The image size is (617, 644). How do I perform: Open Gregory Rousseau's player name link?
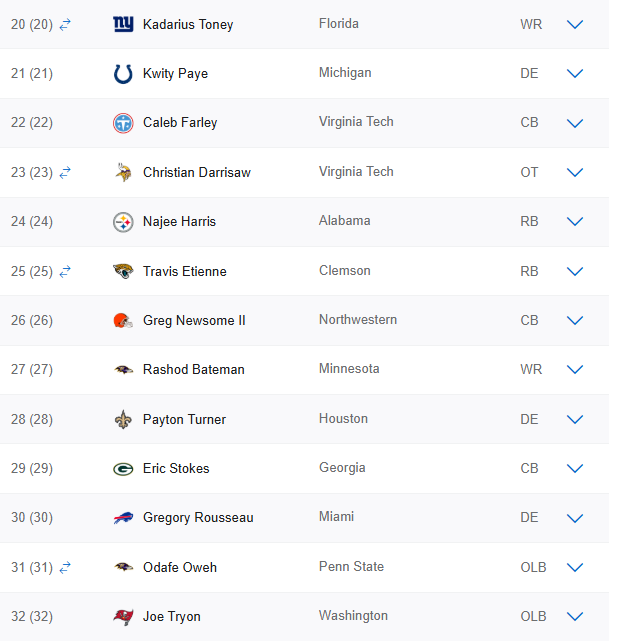tap(198, 518)
